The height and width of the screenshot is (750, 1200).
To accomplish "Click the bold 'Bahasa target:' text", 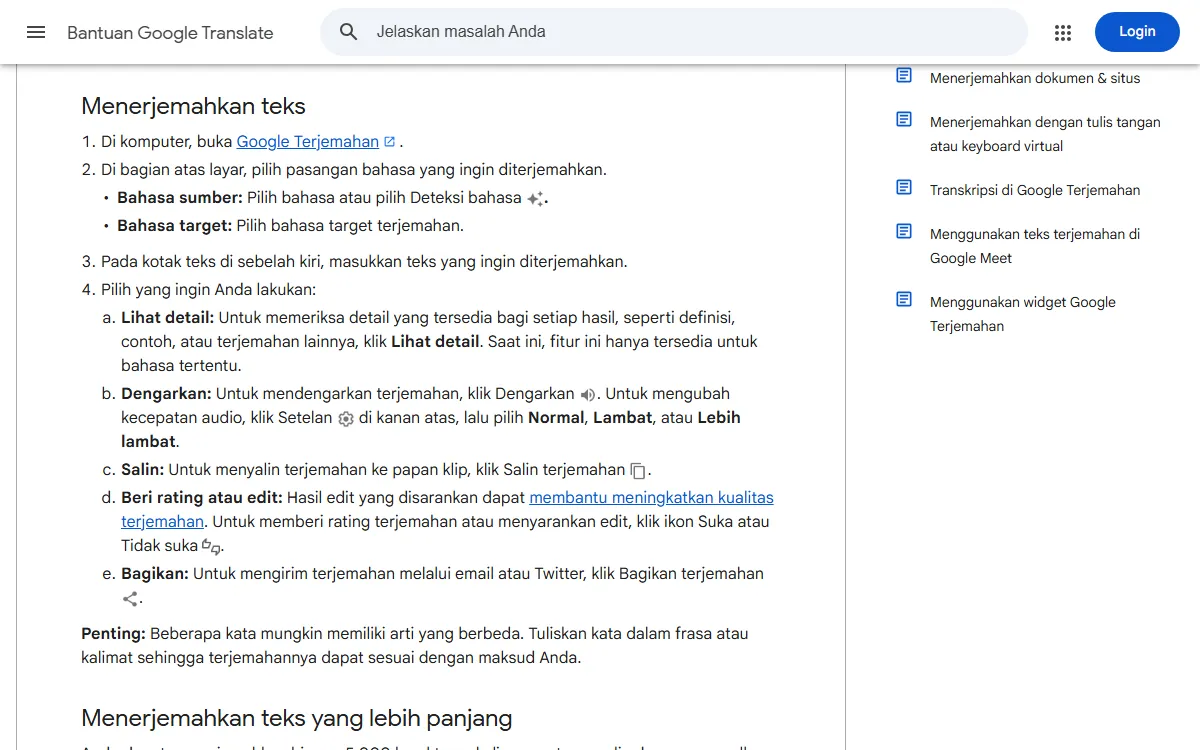I will [175, 226].
